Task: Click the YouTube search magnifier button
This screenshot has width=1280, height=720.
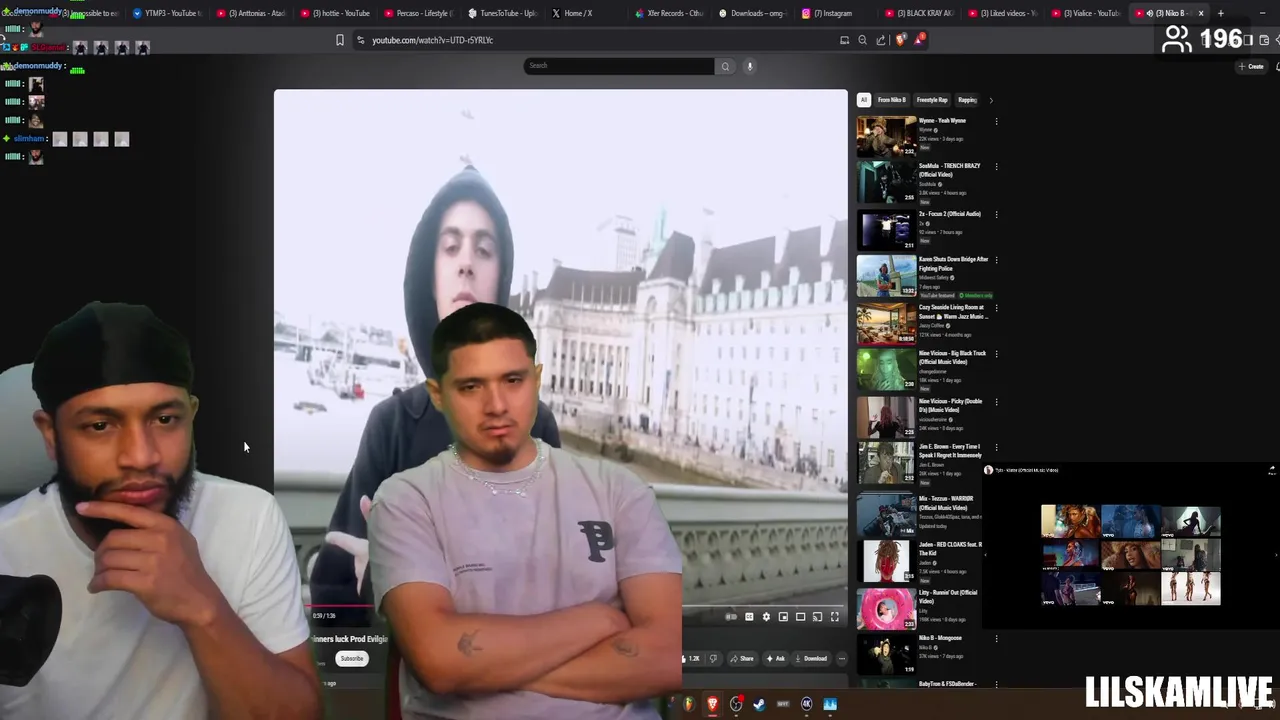Action: pyautogui.click(x=725, y=66)
